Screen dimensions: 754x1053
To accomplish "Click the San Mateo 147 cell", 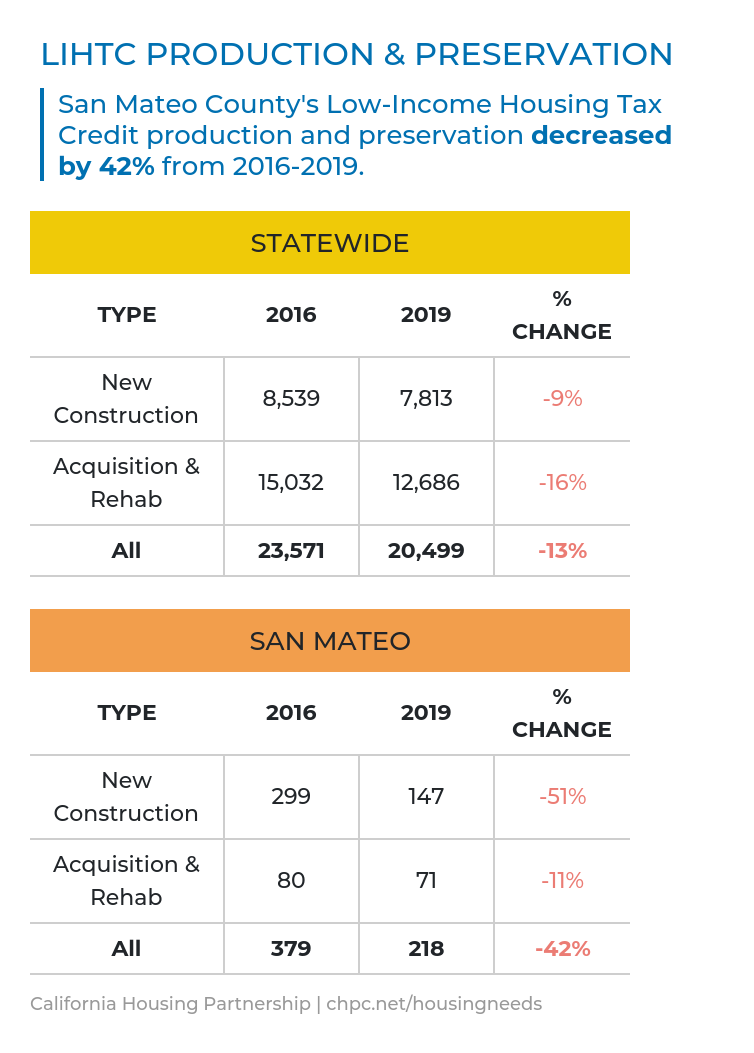I will pyautogui.click(x=426, y=797).
